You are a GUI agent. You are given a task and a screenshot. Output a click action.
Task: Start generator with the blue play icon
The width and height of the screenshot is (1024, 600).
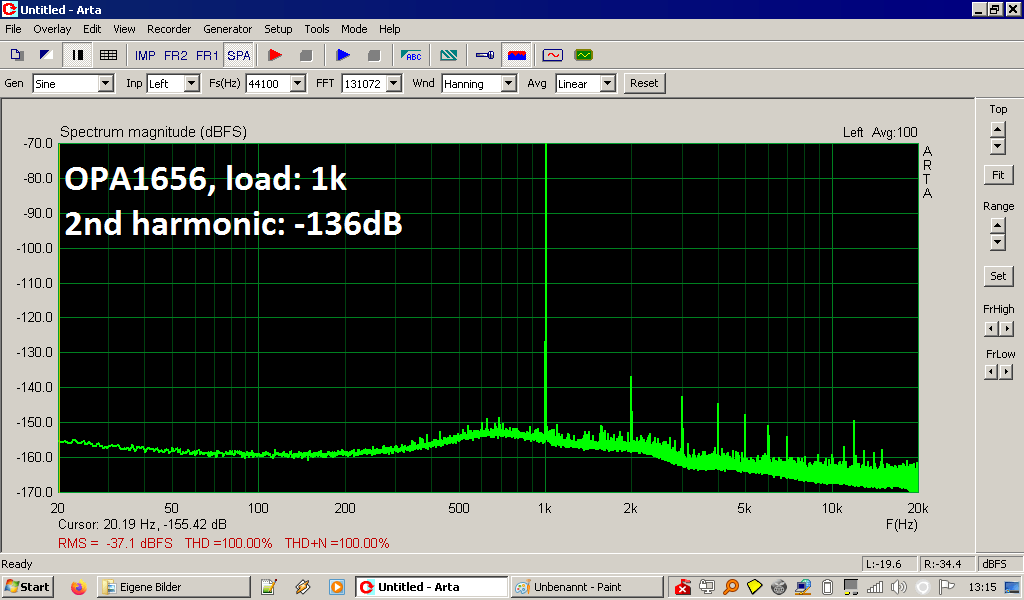pos(343,55)
